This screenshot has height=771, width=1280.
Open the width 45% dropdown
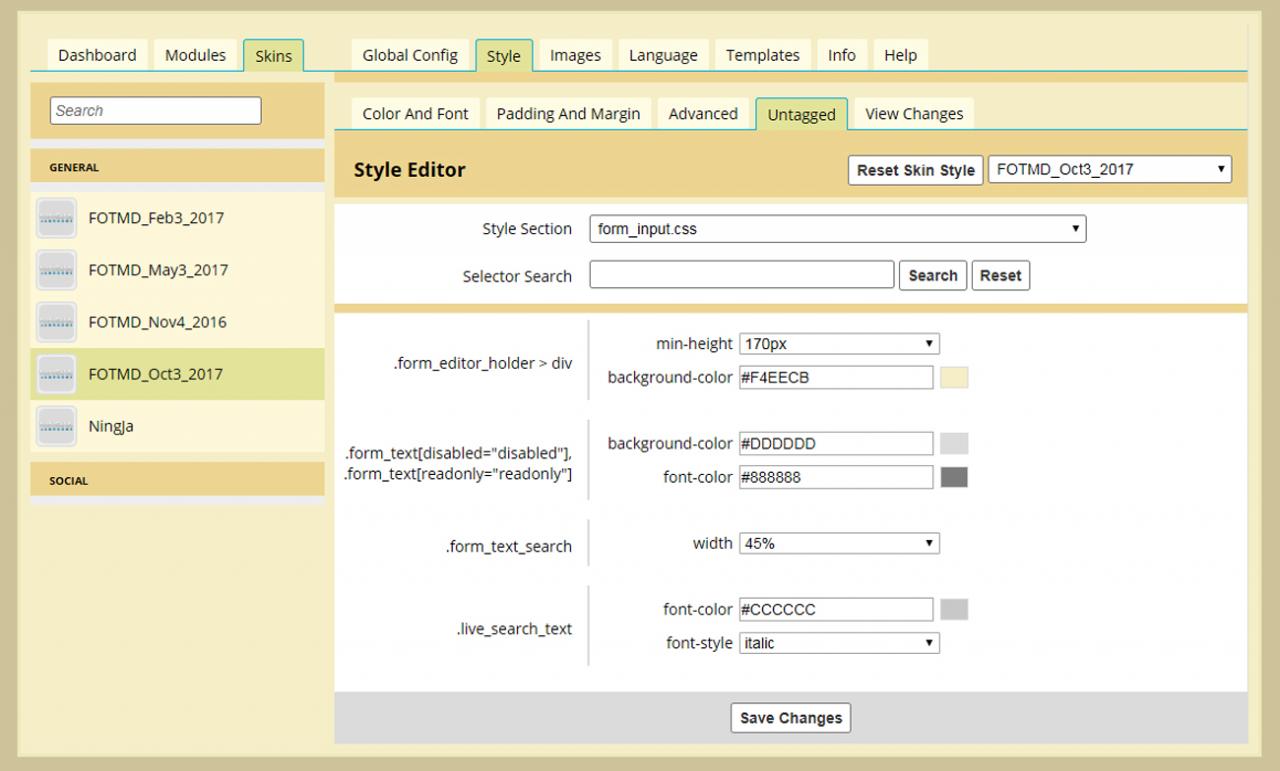click(839, 543)
